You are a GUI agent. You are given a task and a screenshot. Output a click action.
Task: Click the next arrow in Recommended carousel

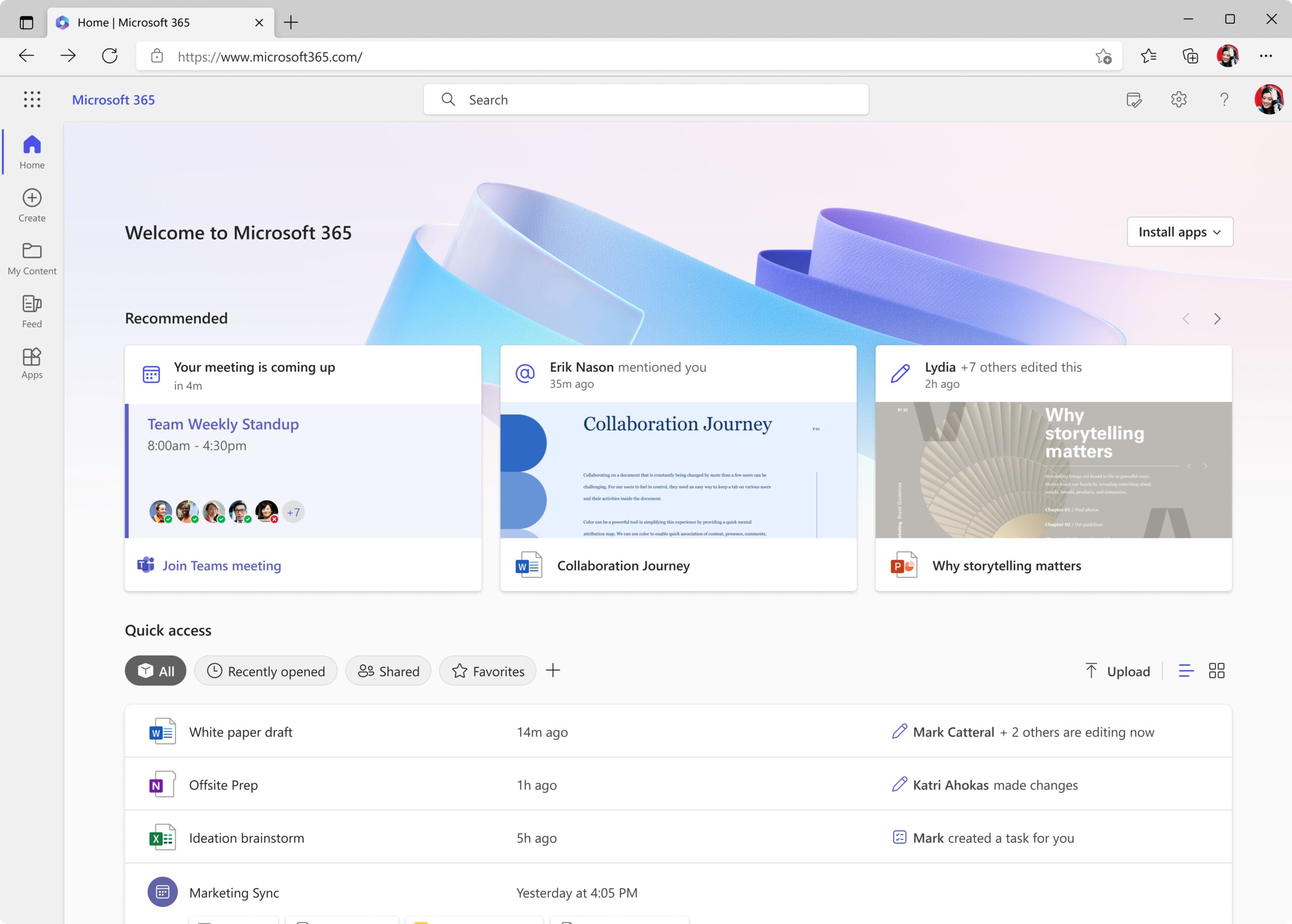(1217, 318)
